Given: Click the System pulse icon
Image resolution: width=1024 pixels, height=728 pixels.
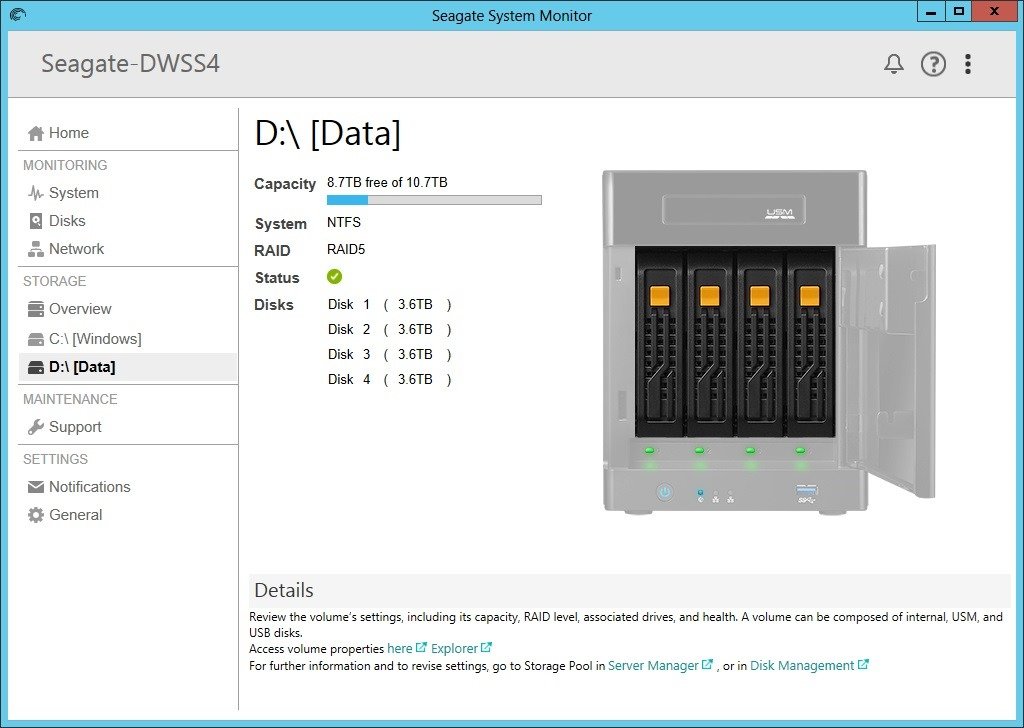Looking at the screenshot, I should (35, 193).
